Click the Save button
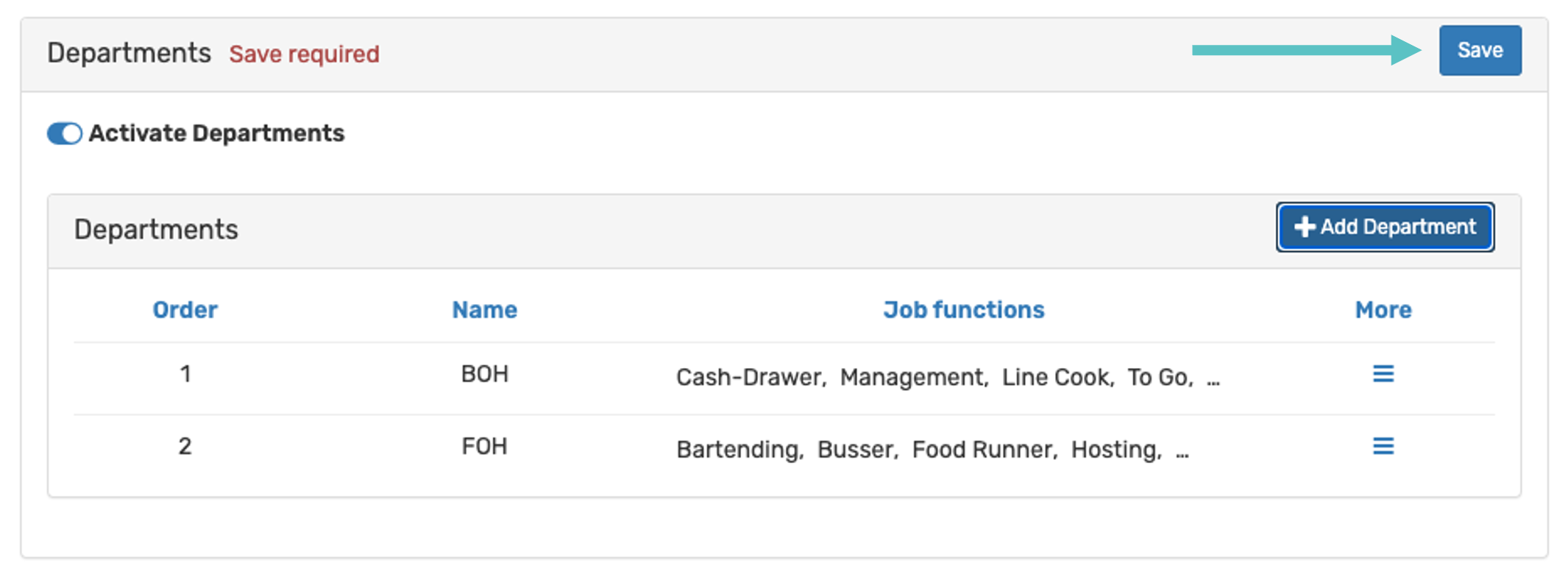Viewport: 1568px width, 580px height. click(x=1480, y=50)
